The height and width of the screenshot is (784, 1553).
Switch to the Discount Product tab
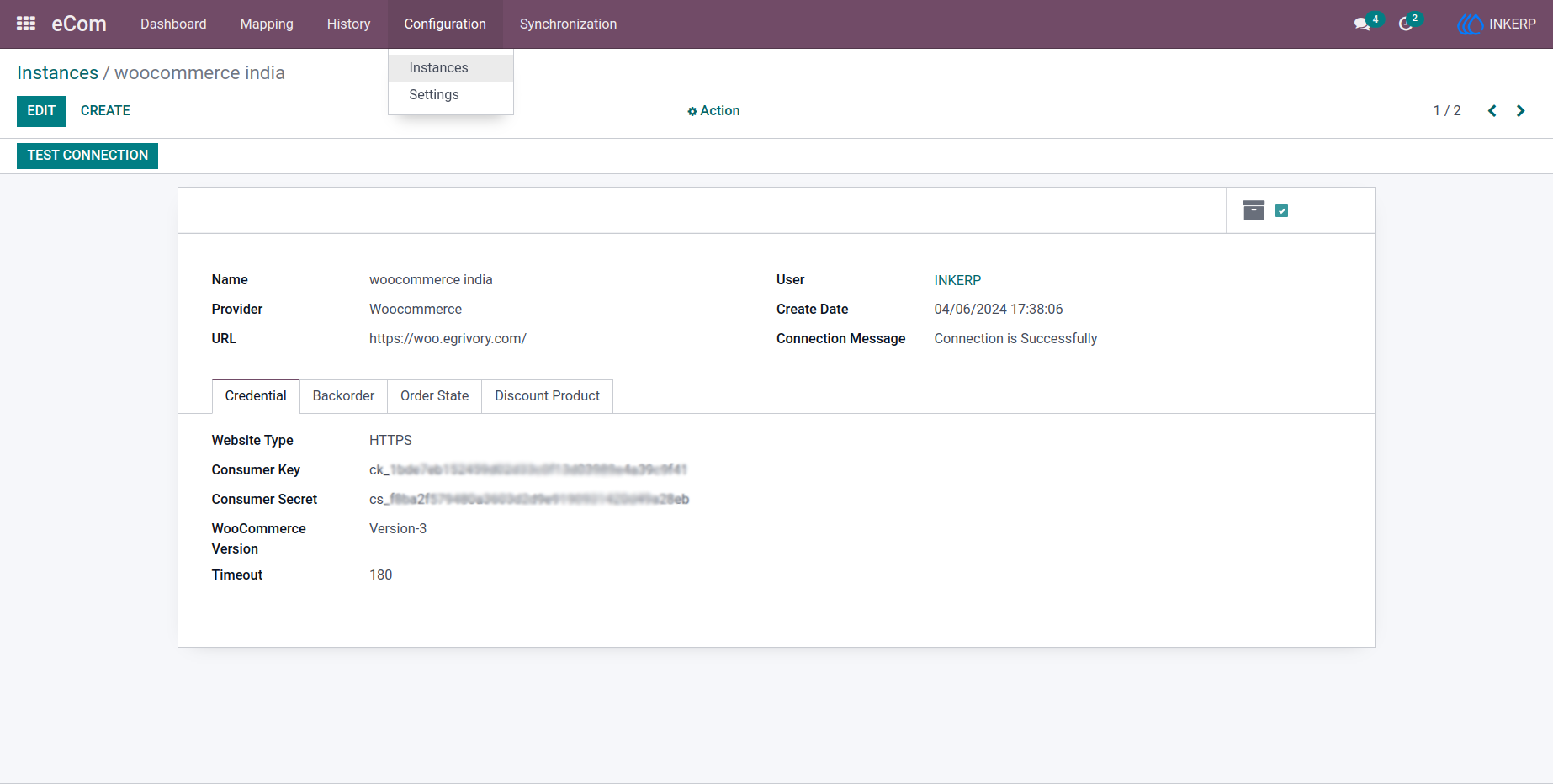(x=547, y=396)
